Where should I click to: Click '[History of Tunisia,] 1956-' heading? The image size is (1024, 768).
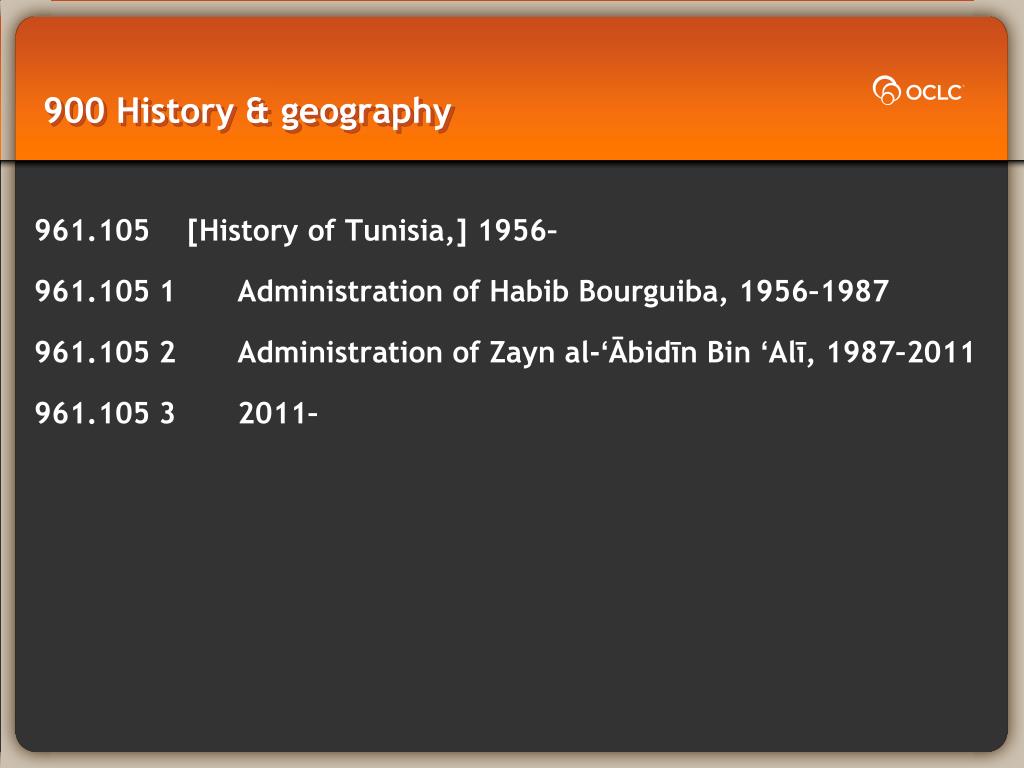(372, 231)
